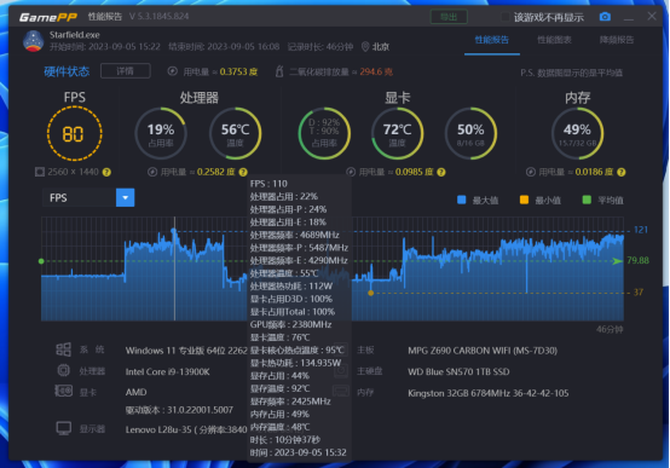Click the VRAM 50% gauge
This screenshot has width=670, height=468.
[470, 133]
